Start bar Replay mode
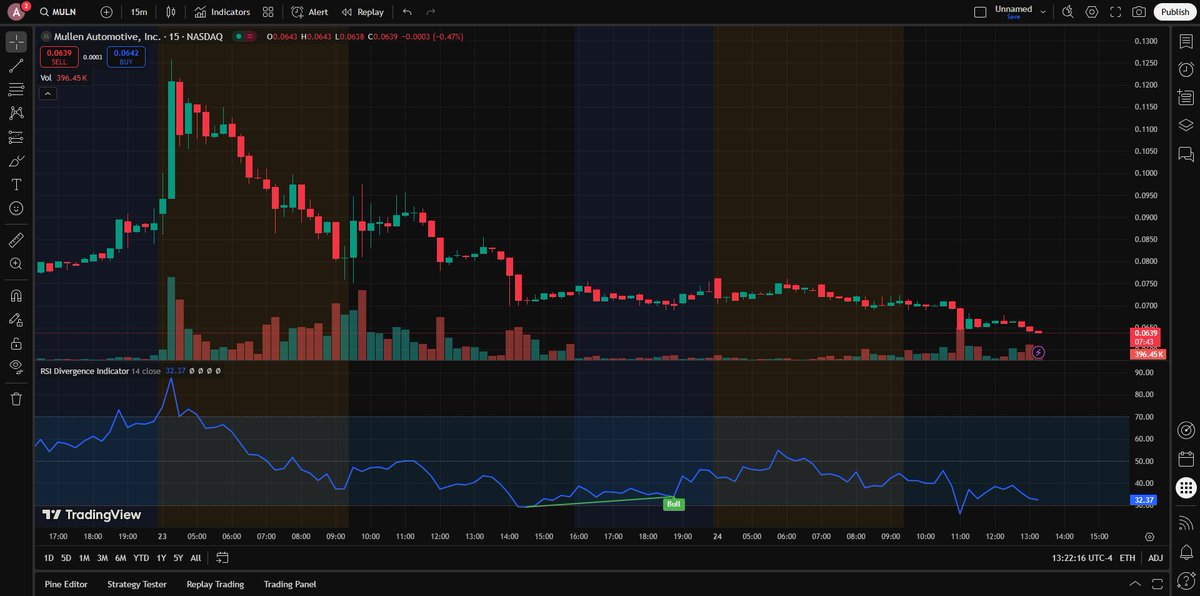 362,12
